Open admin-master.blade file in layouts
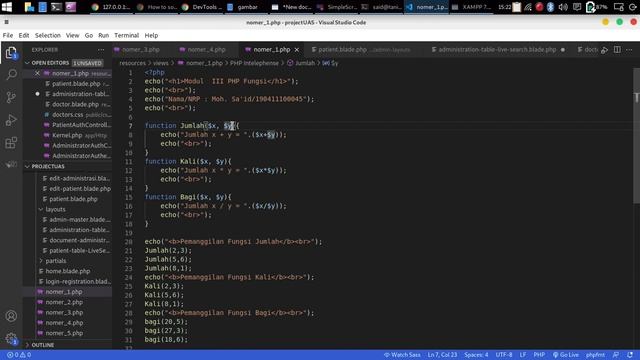This screenshot has height=360, width=640. [79, 220]
